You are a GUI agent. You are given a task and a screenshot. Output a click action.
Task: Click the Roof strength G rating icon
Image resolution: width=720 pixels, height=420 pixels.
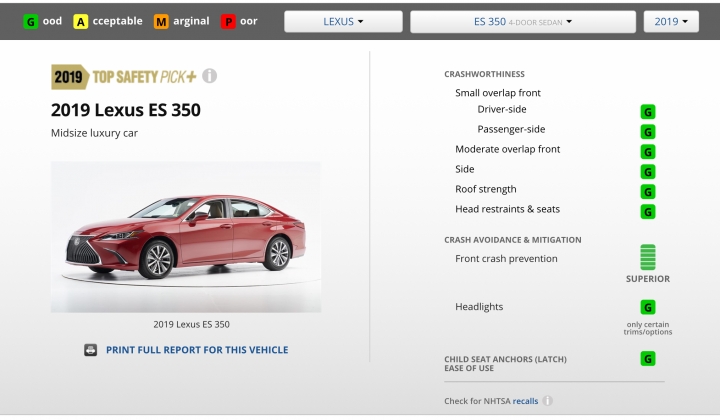[x=648, y=191]
